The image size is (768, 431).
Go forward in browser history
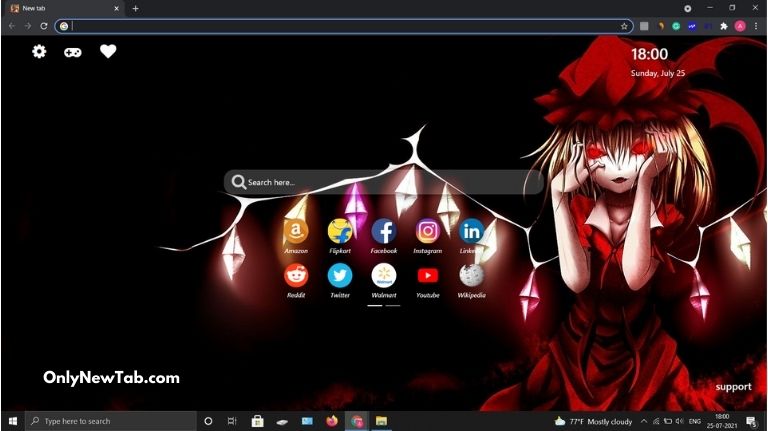(28, 26)
